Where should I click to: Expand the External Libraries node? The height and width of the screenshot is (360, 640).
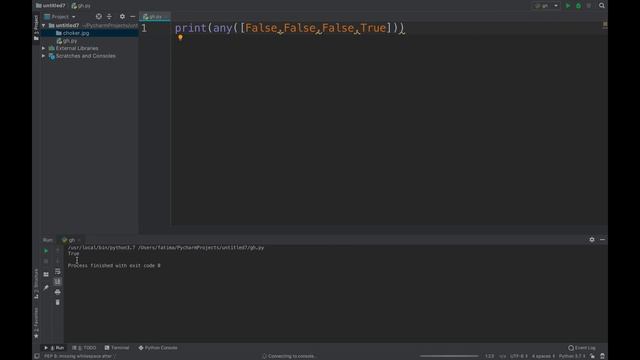(44, 48)
